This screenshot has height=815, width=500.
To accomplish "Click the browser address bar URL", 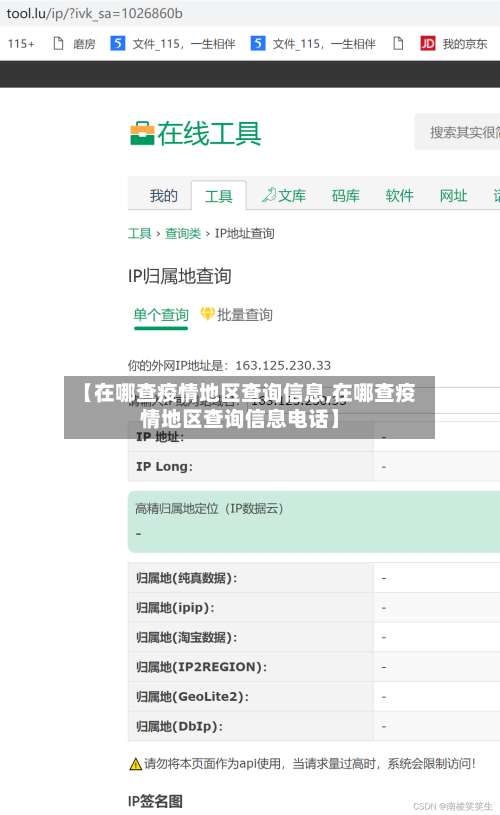I will pos(94,13).
